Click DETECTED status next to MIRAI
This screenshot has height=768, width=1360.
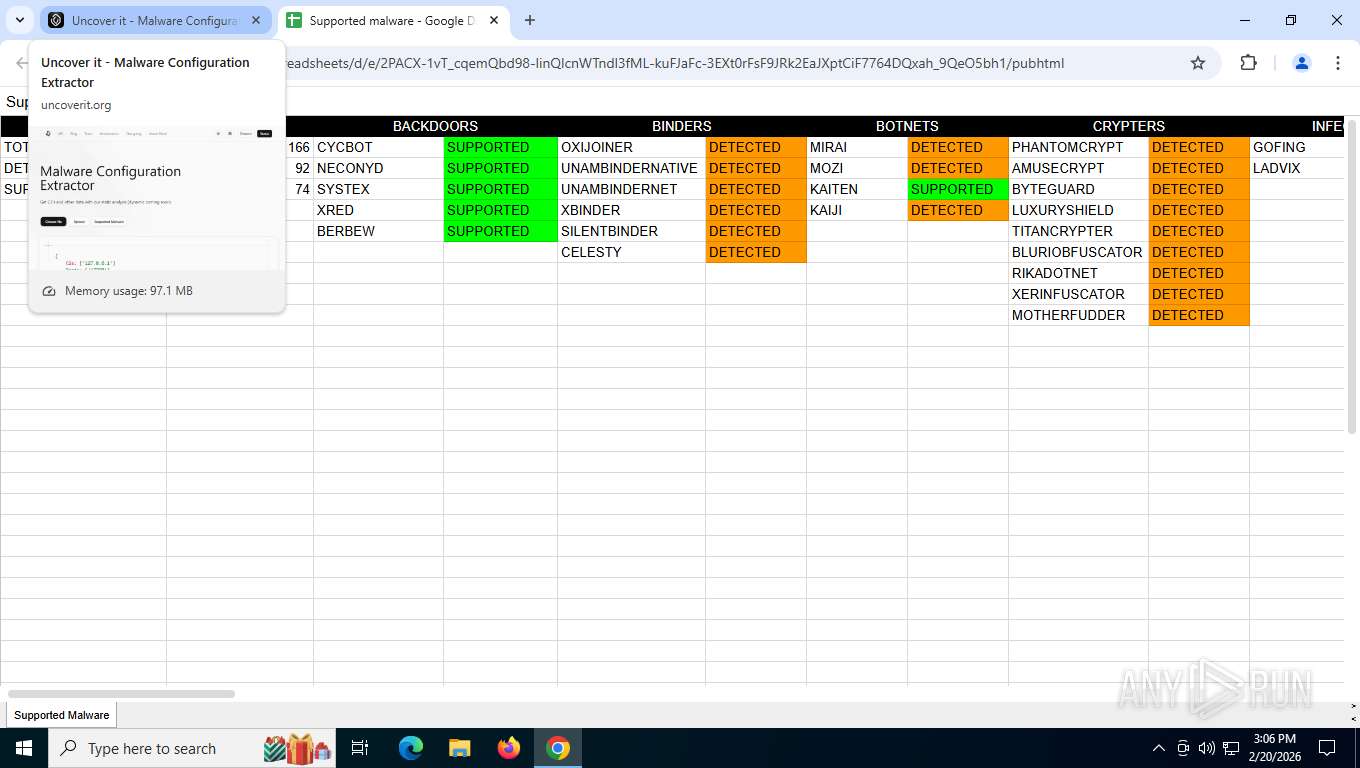tap(958, 147)
